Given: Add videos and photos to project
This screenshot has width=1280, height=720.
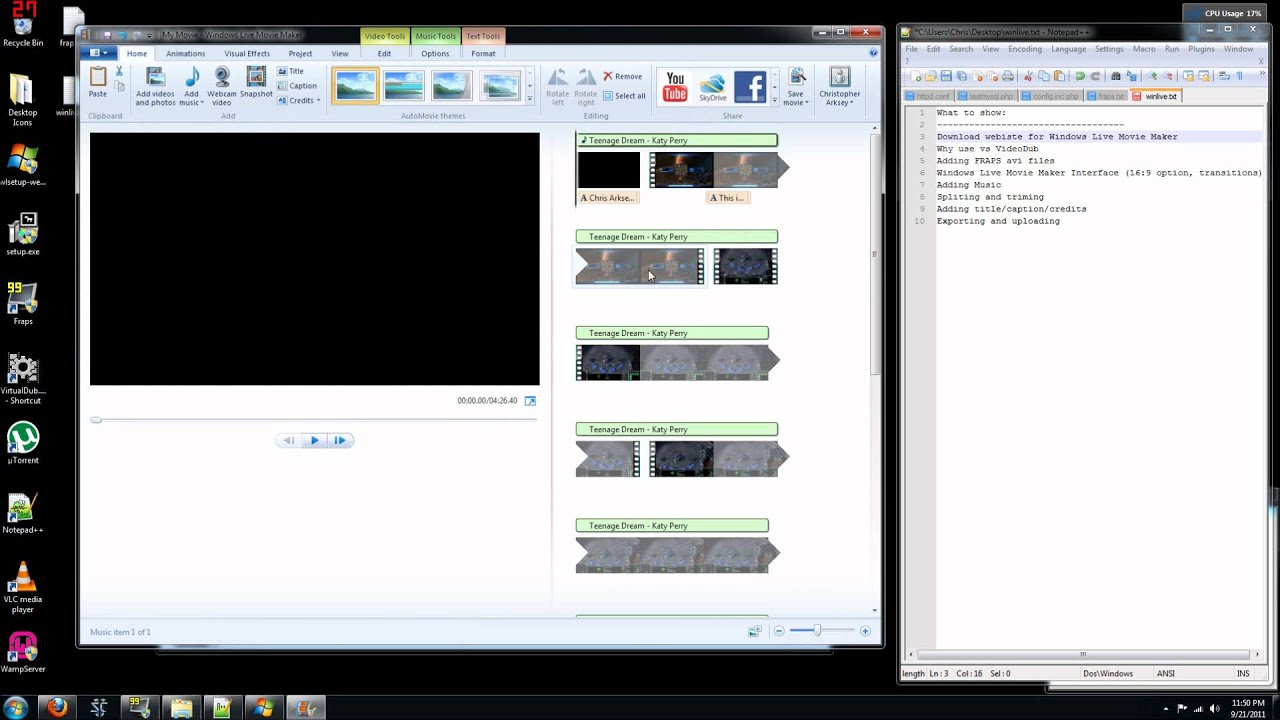Looking at the screenshot, I should (155, 86).
